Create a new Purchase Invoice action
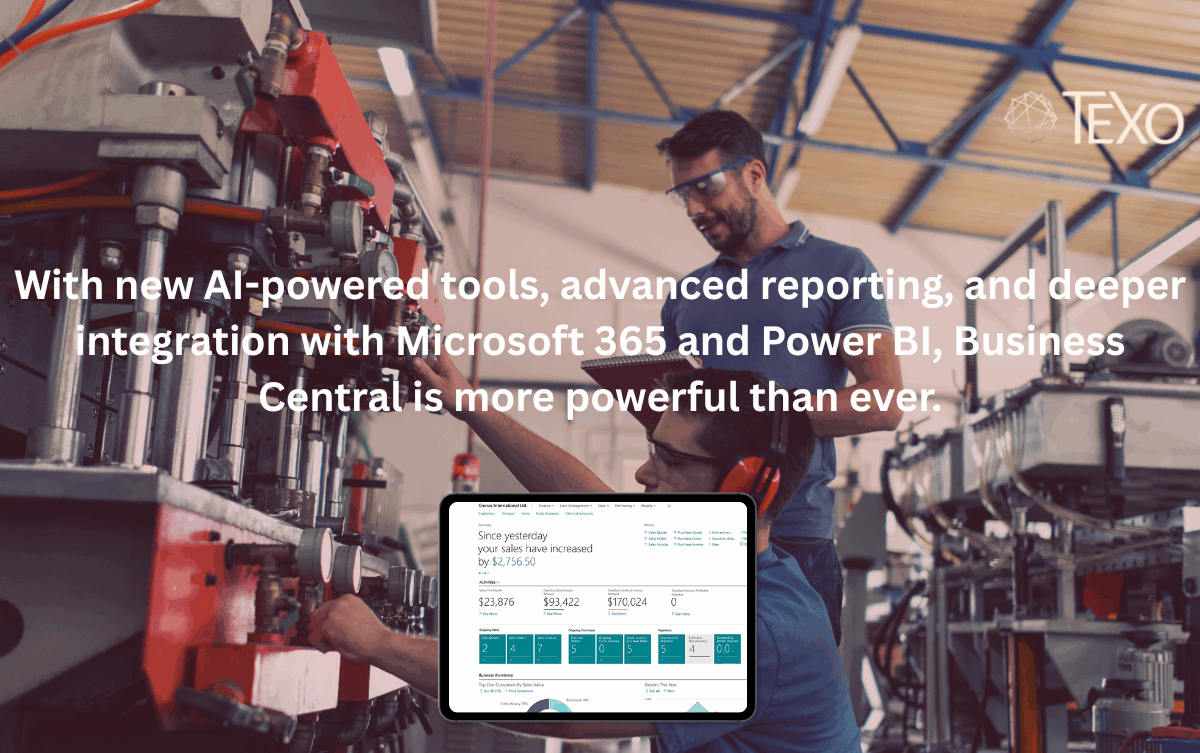The height and width of the screenshot is (753, 1200). (690, 545)
